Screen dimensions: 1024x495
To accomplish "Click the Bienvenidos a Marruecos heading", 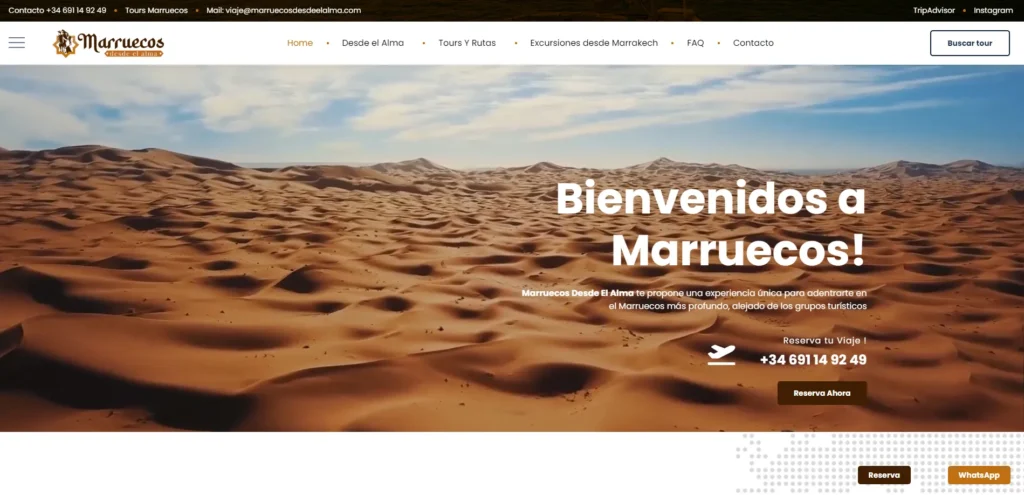I will [x=711, y=224].
